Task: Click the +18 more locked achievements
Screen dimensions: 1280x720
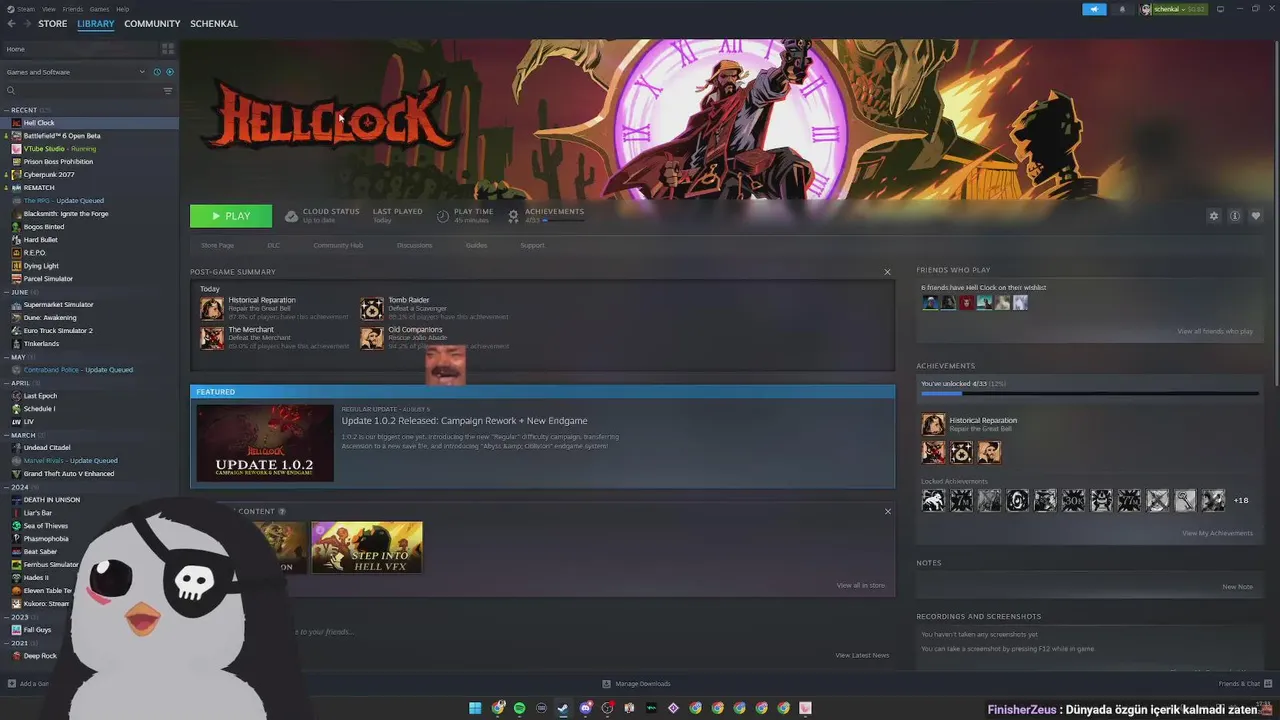Action: coord(1241,501)
